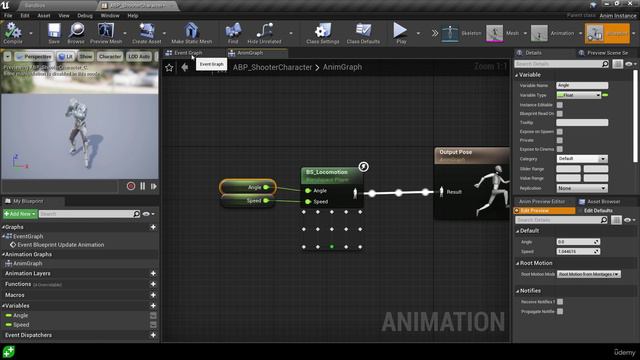Click search icon in My Blueprint search
640x360 pixels.
pyautogui.click(x=136, y=213)
